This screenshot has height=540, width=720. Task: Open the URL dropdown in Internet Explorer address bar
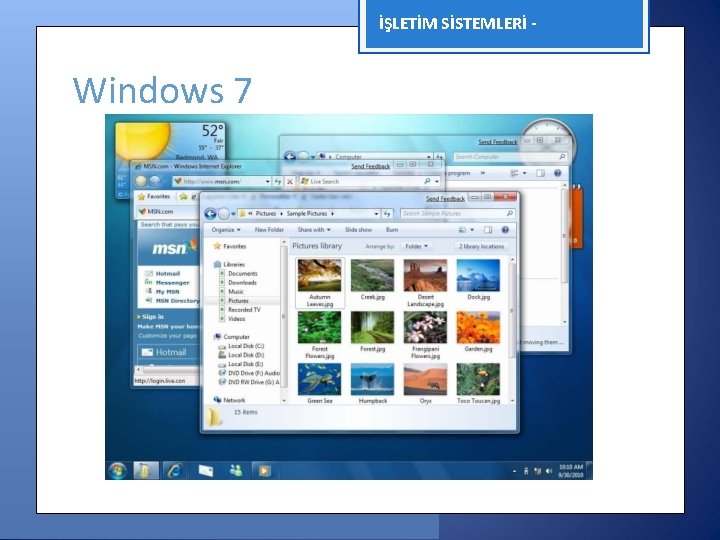click(x=268, y=181)
